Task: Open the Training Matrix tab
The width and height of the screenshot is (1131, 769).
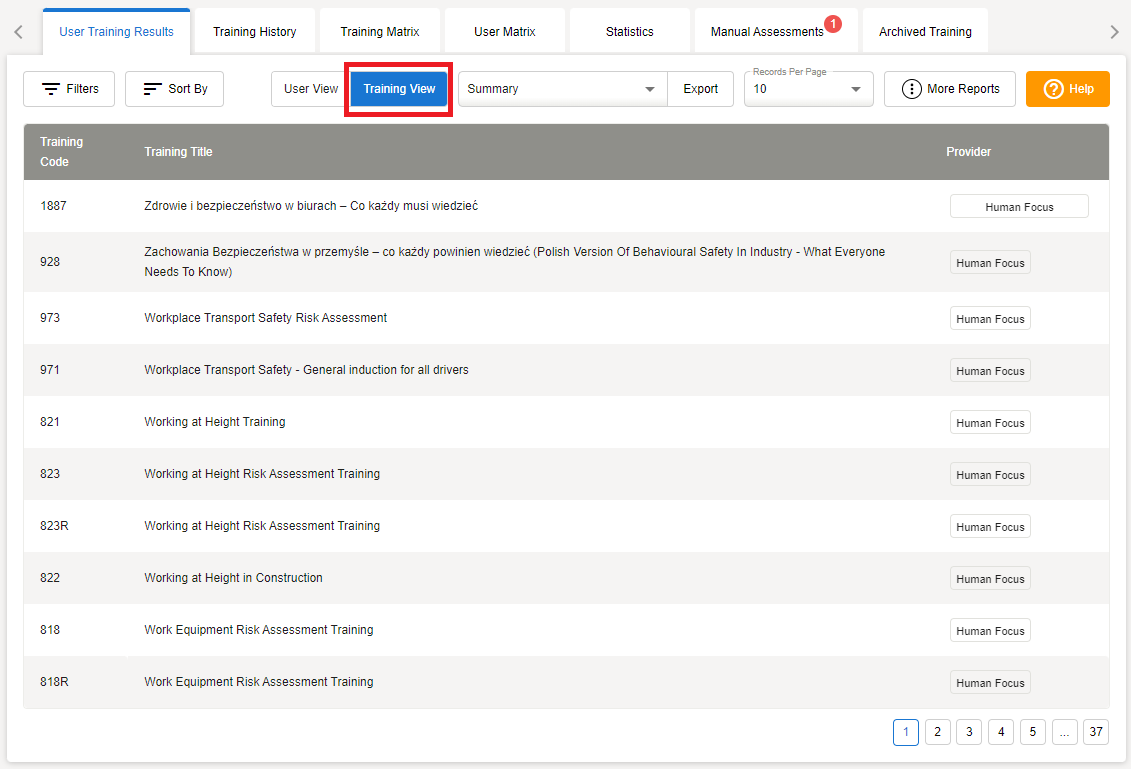Action: pos(380,32)
